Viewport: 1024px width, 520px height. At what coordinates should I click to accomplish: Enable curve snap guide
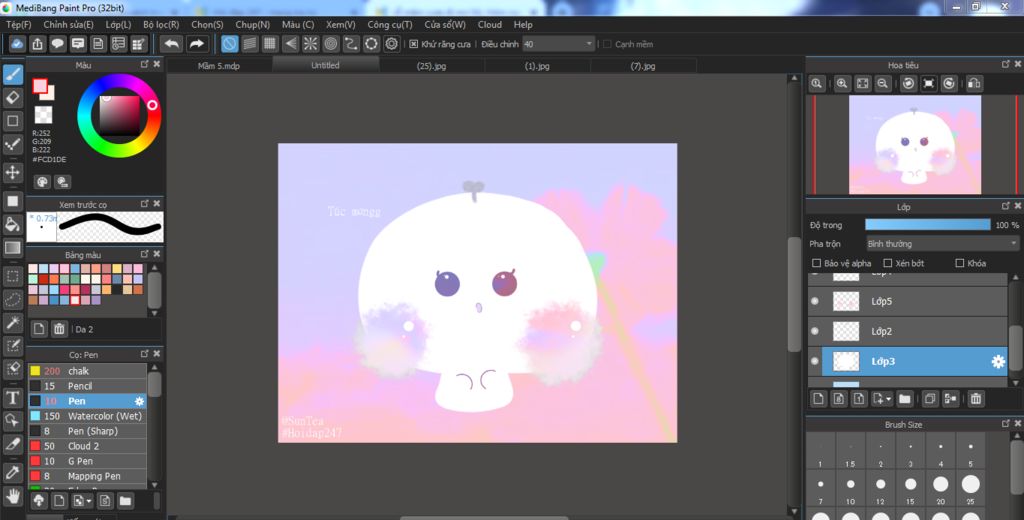click(x=351, y=44)
